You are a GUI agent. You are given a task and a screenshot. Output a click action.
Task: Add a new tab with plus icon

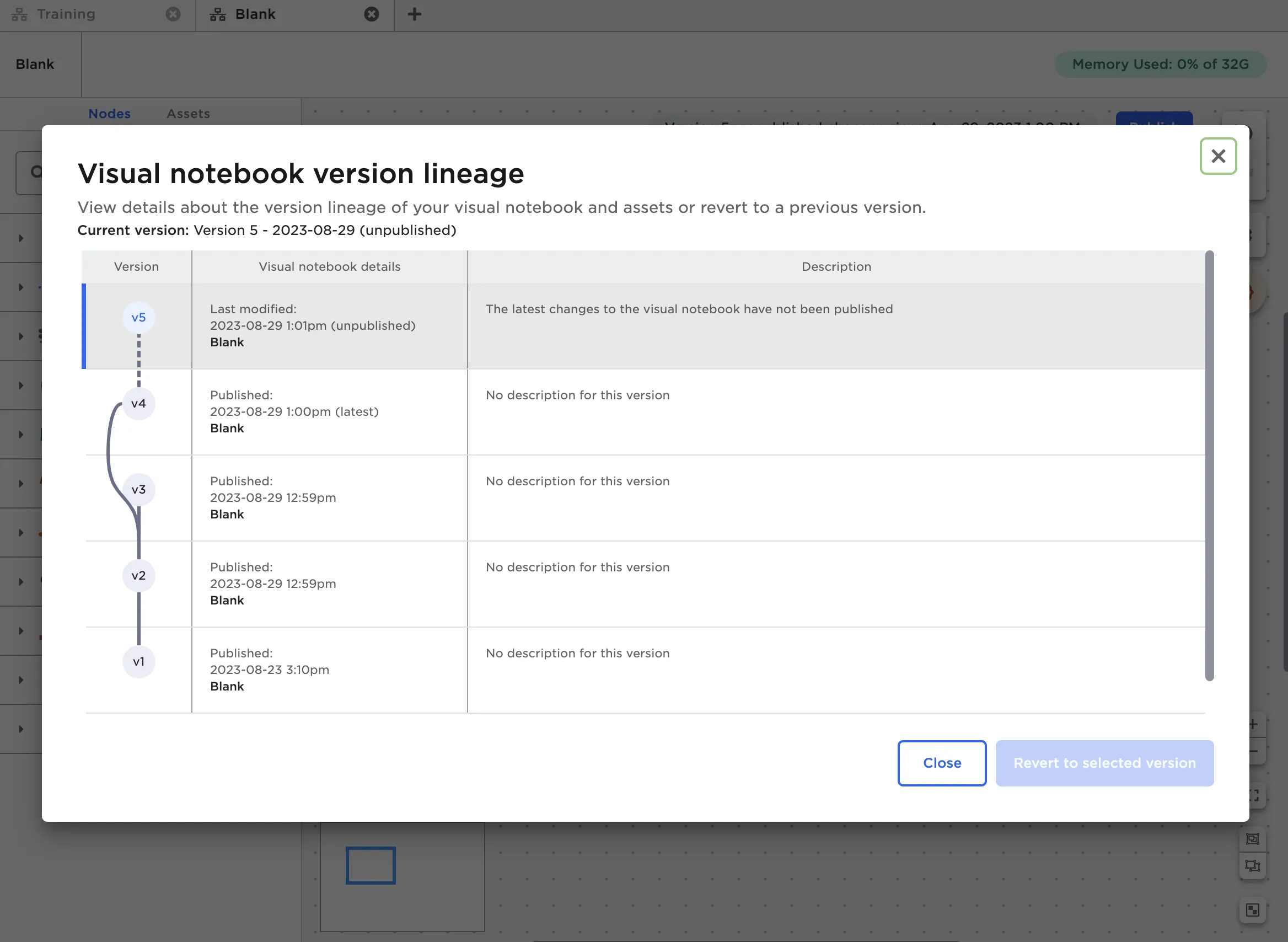point(414,14)
